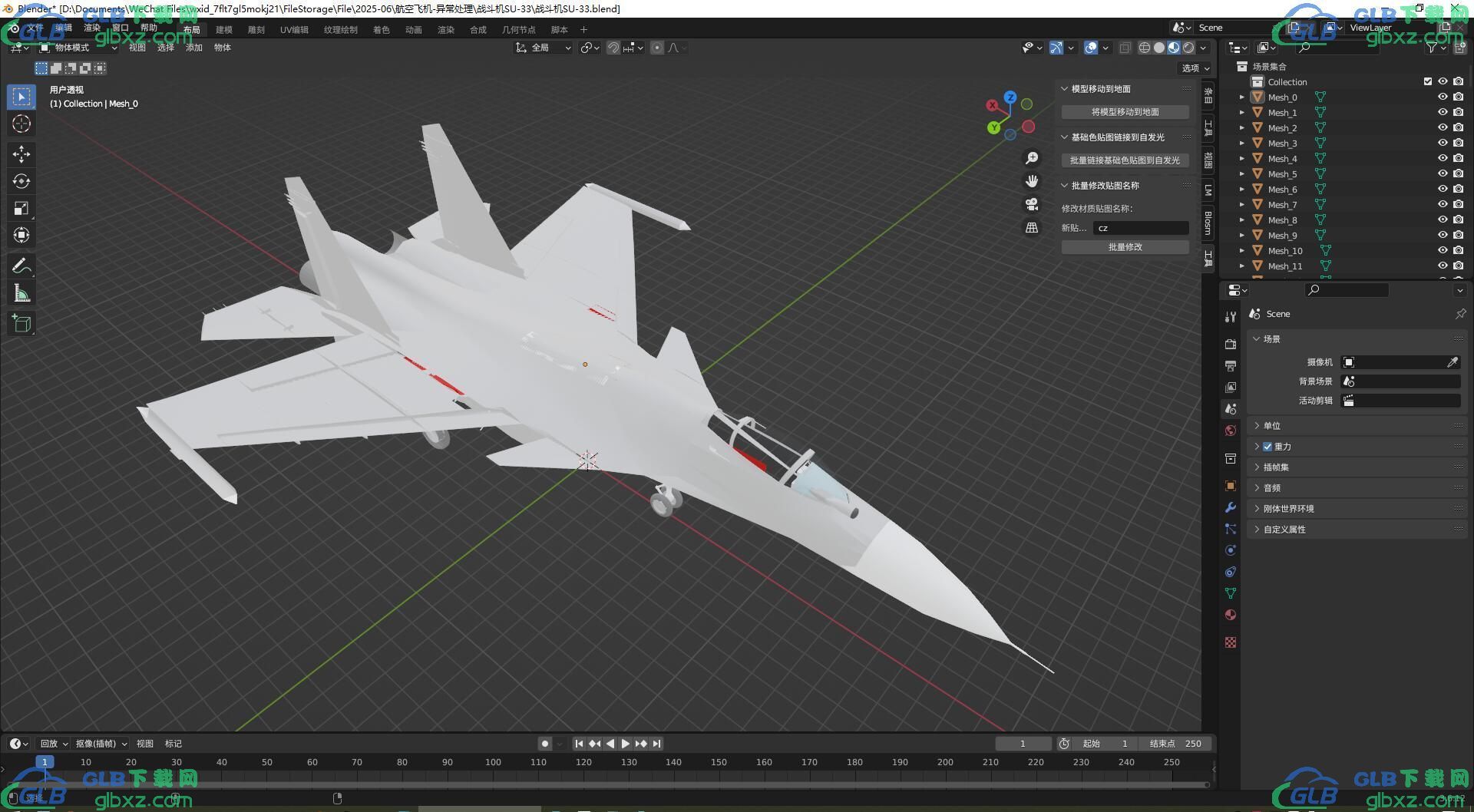The image size is (1474, 812).
Task: Toggle the gravity checkbox (重力)
Action: pyautogui.click(x=1267, y=447)
